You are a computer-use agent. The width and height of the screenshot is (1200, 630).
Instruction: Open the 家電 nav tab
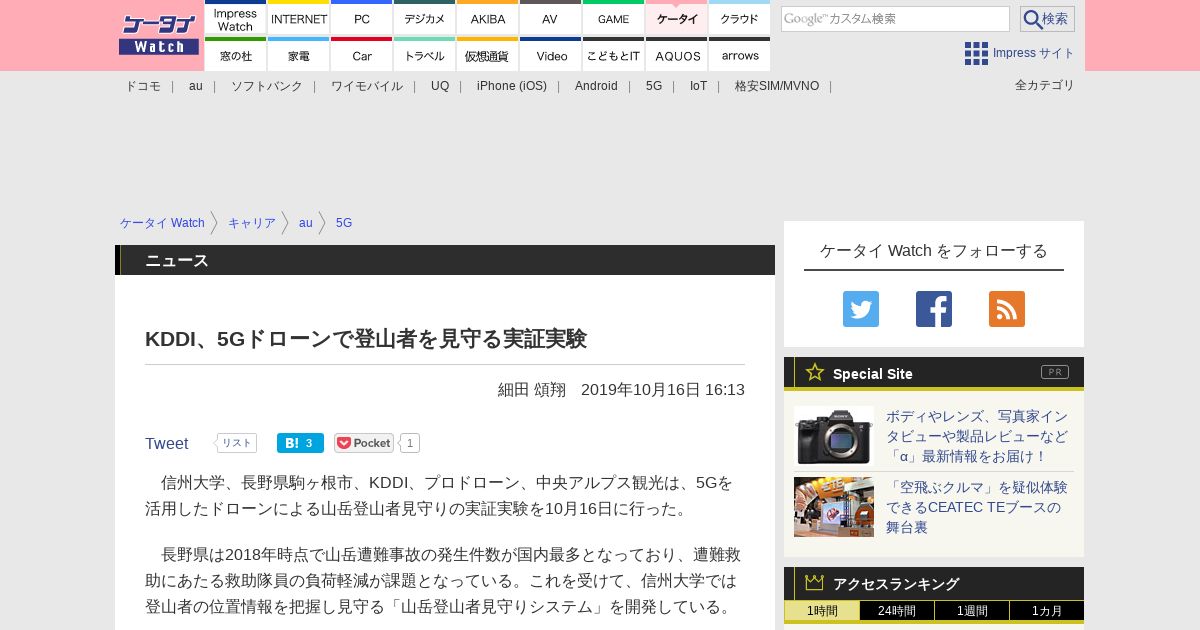pyautogui.click(x=299, y=55)
